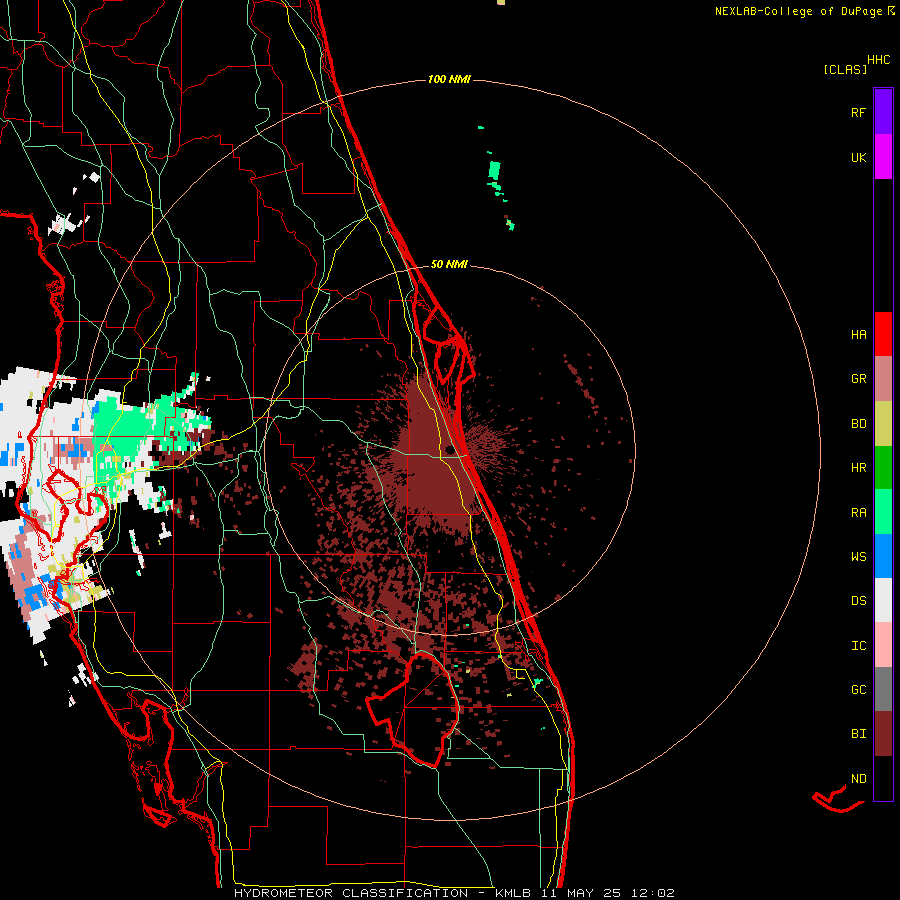Viewport: 900px width, 900px height.
Task: Click the magenta UK legend color block
Action: tap(883, 157)
